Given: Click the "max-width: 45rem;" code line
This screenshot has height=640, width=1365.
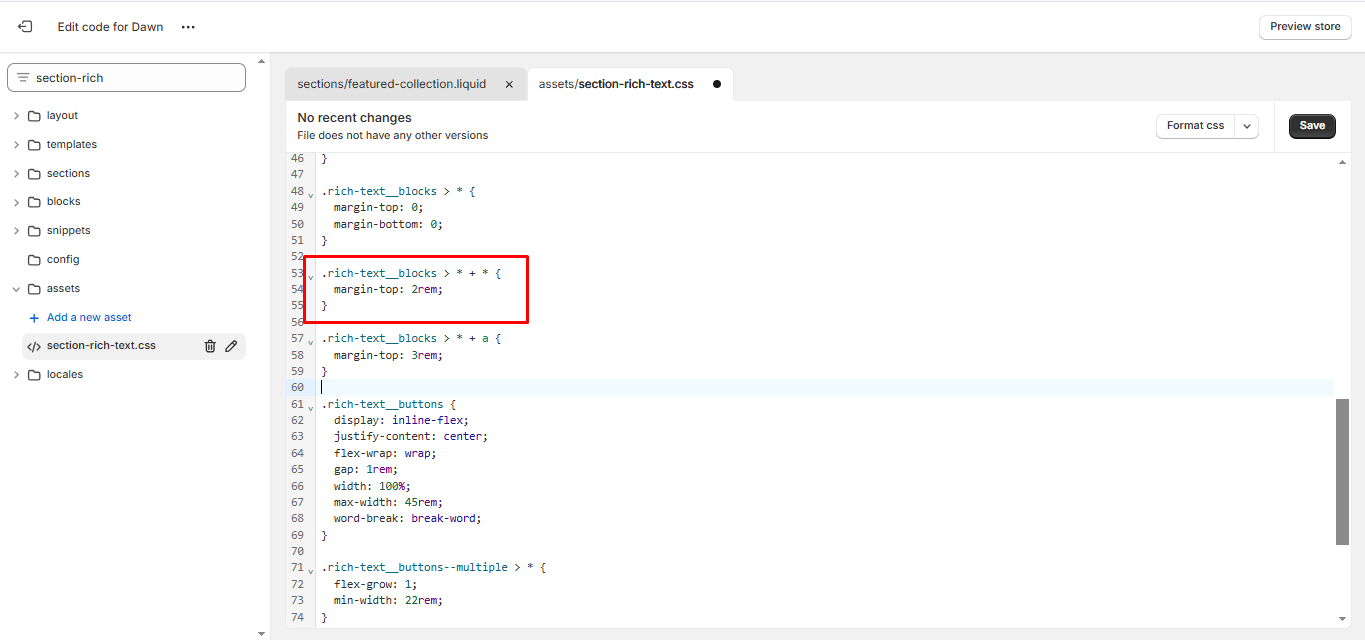Looking at the screenshot, I should [388, 502].
